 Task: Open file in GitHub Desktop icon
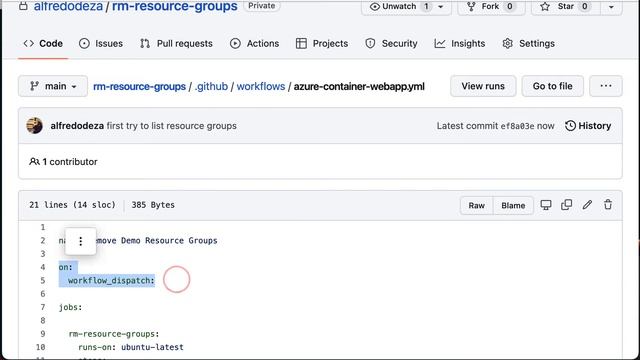pos(546,205)
